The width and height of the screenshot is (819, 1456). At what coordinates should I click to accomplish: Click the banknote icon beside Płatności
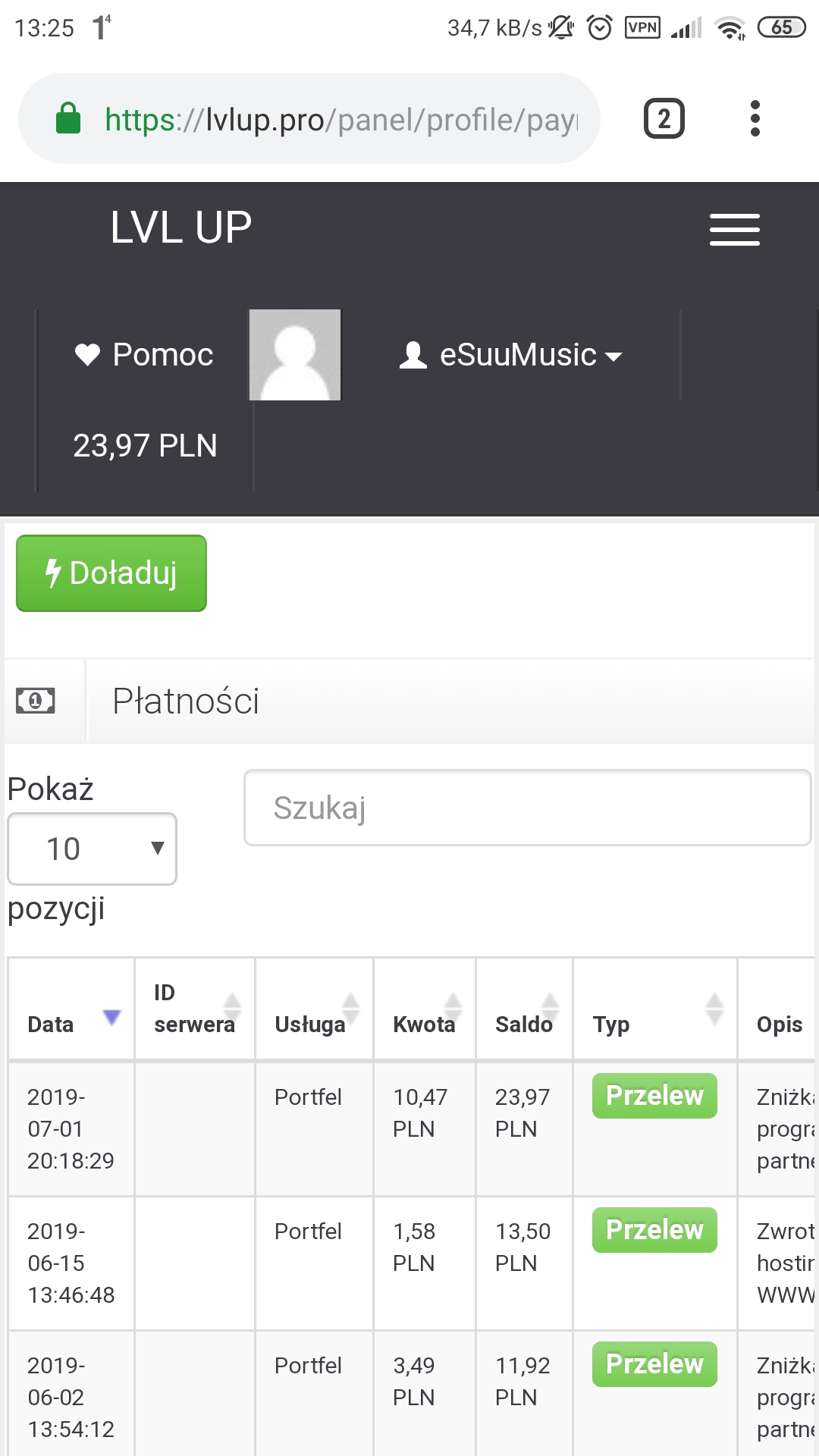point(36,701)
